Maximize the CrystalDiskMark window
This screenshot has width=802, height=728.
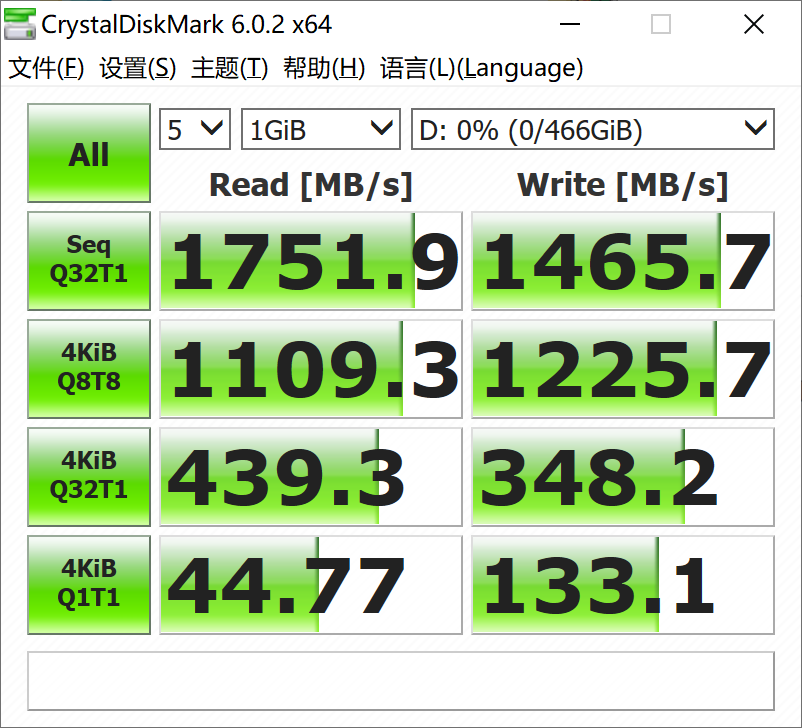click(661, 25)
